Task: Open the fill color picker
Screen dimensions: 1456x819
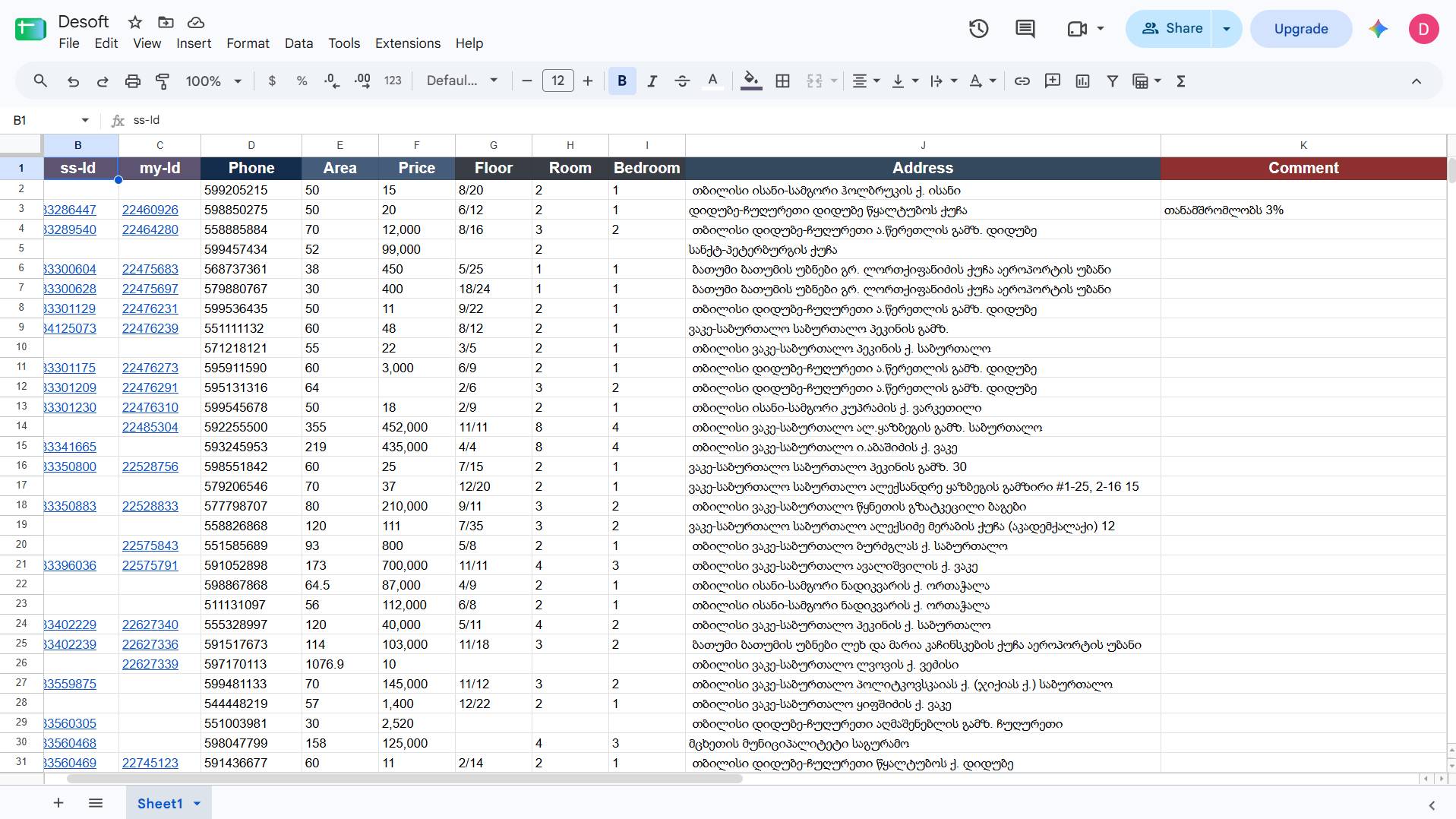Action: point(750,81)
